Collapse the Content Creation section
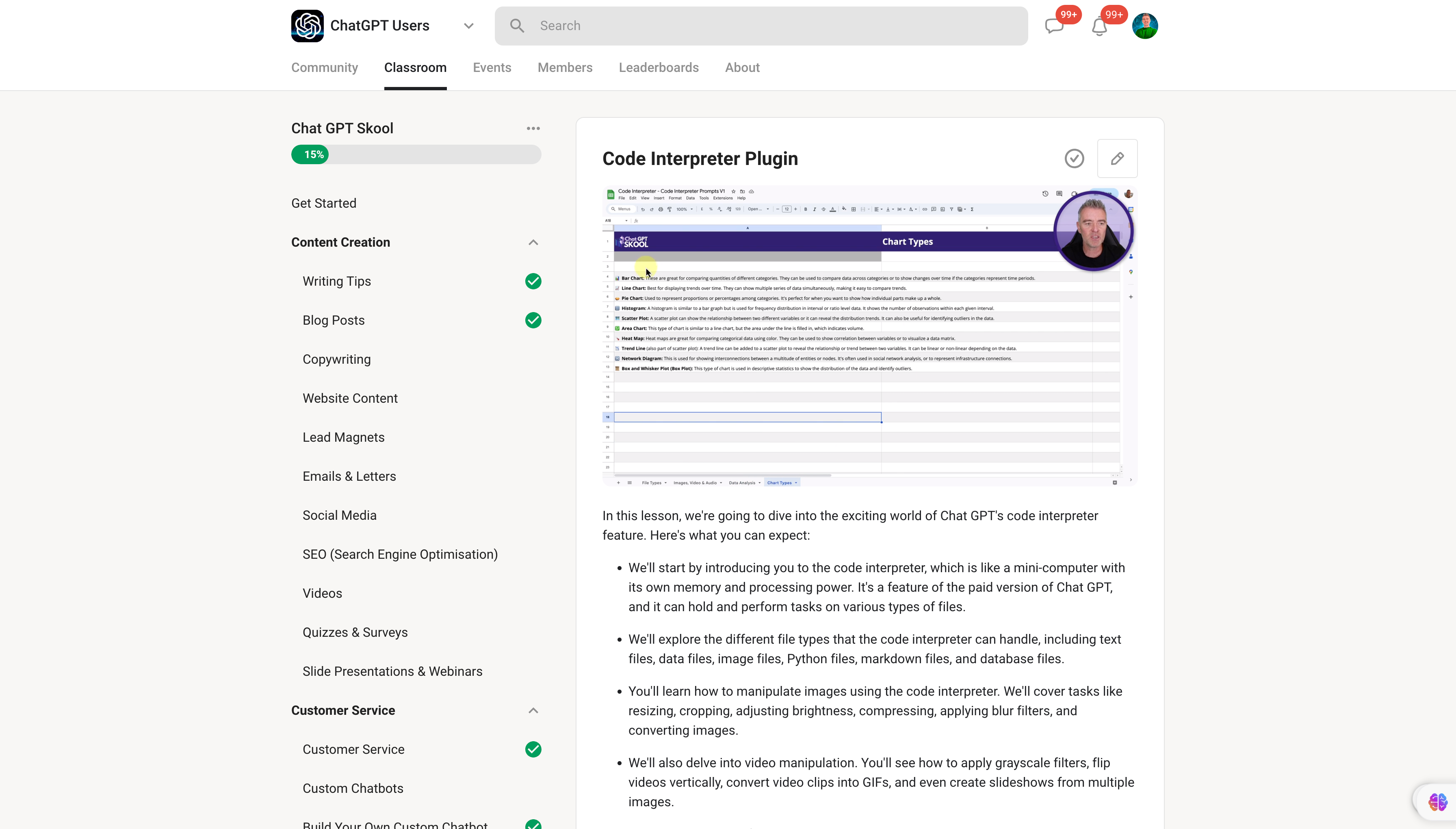 point(533,242)
